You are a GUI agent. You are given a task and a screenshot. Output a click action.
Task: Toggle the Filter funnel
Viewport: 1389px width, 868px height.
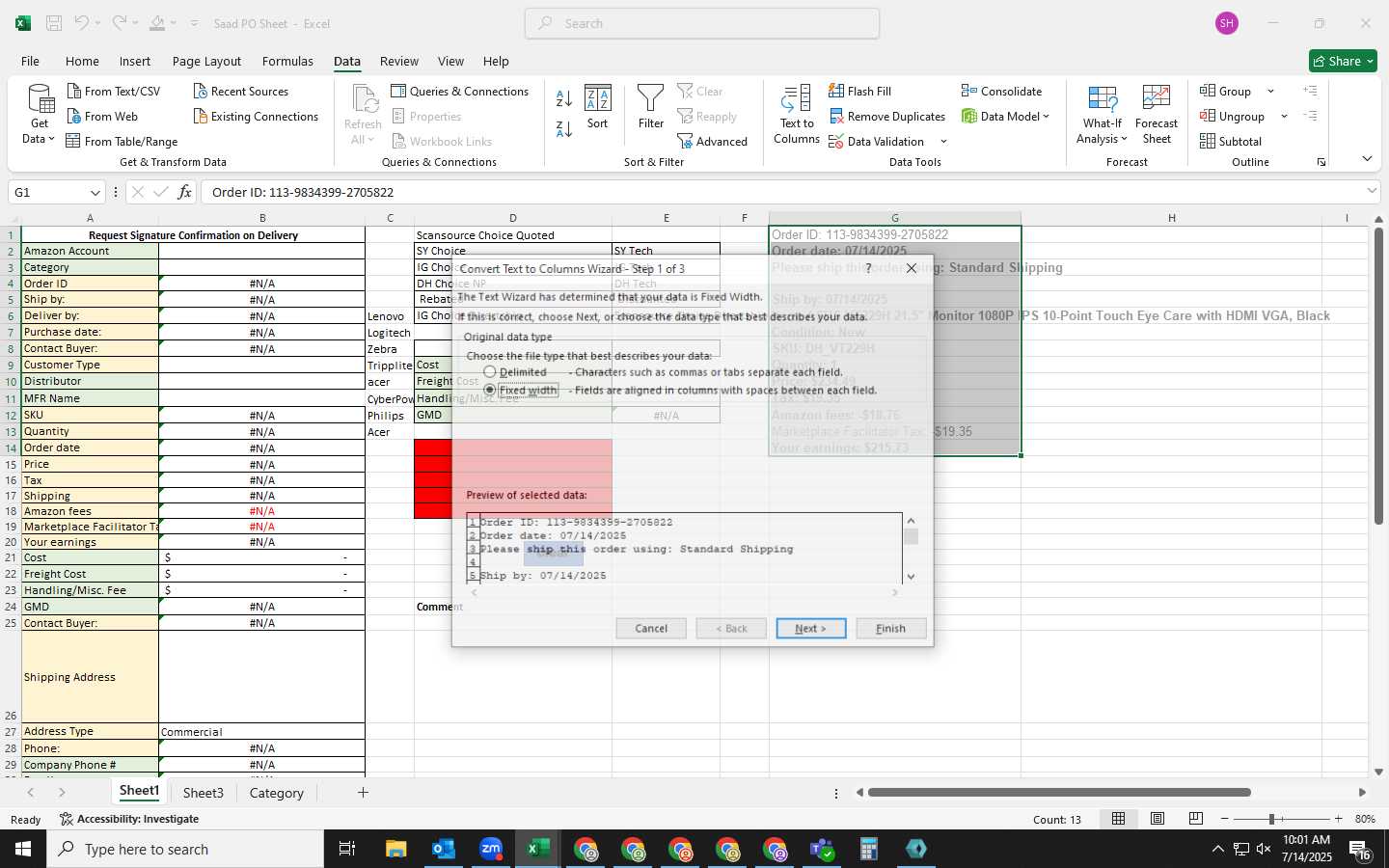(651, 106)
